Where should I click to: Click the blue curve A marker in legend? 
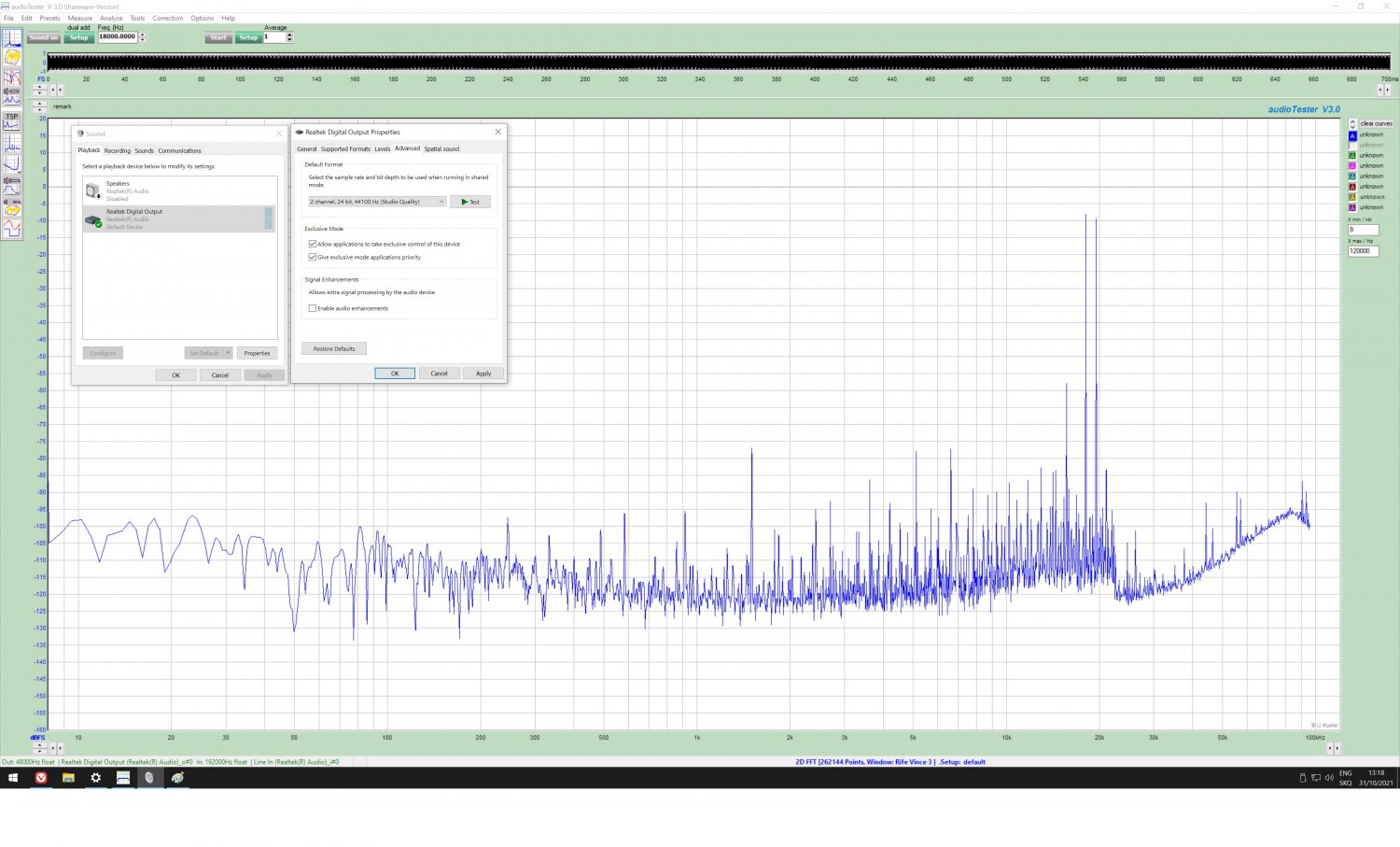(x=1352, y=135)
